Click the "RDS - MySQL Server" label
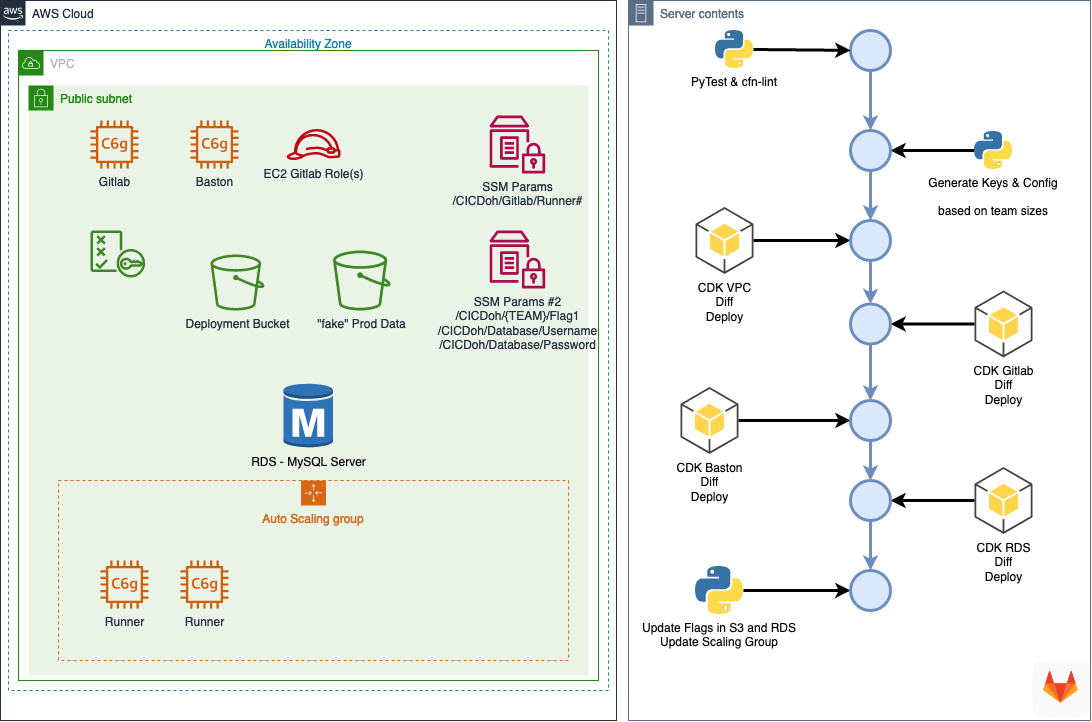This screenshot has height=722, width=1092. click(309, 462)
